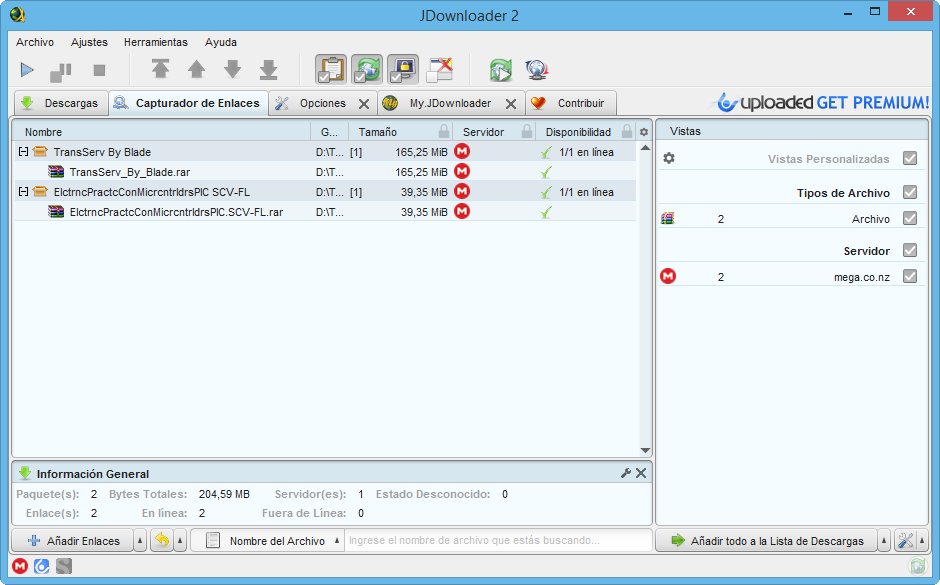Open the Herramientas menu
The height and width of the screenshot is (585, 940).
click(156, 42)
